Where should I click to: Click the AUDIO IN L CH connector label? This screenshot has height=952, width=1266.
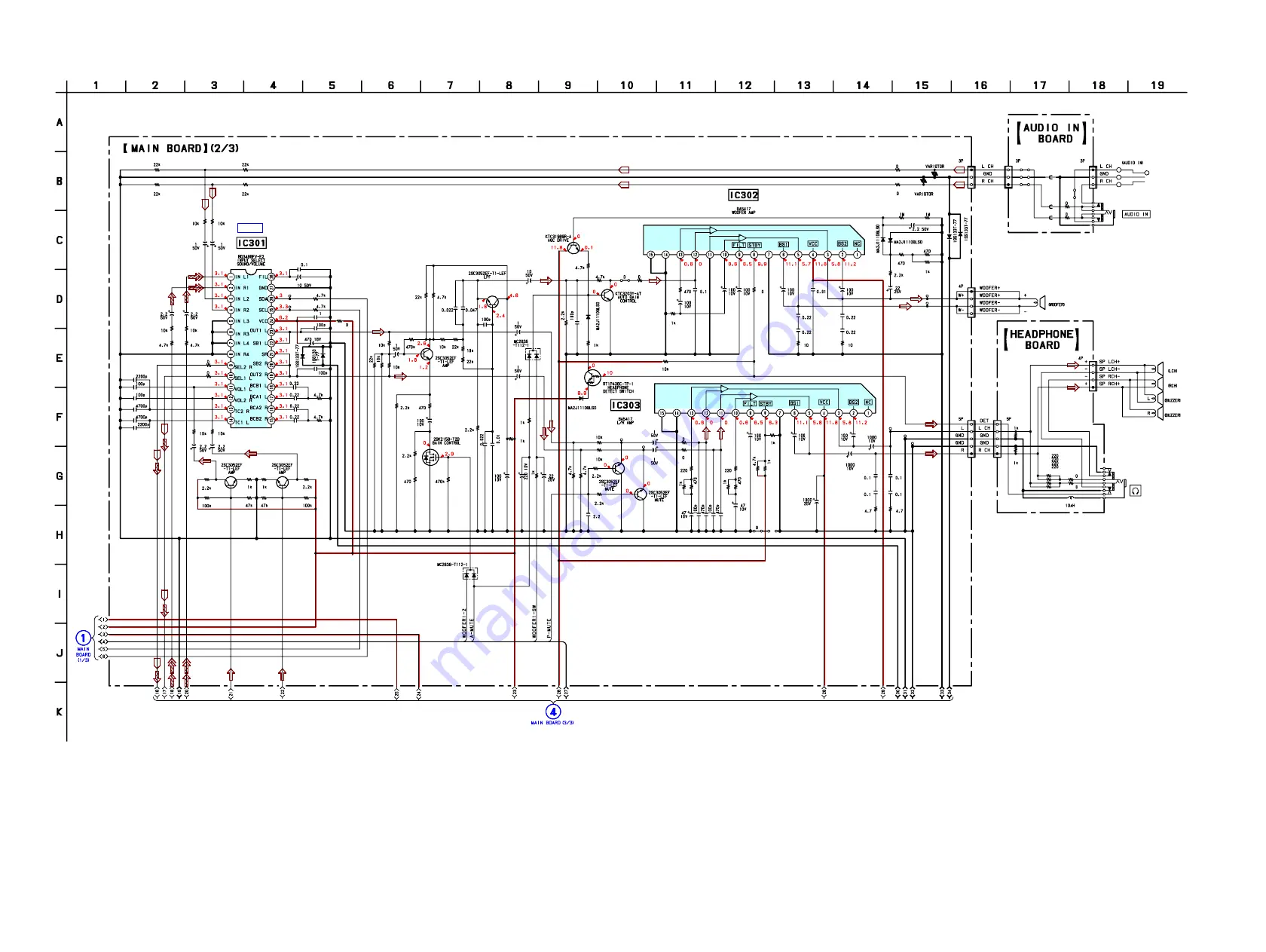coord(1105,167)
